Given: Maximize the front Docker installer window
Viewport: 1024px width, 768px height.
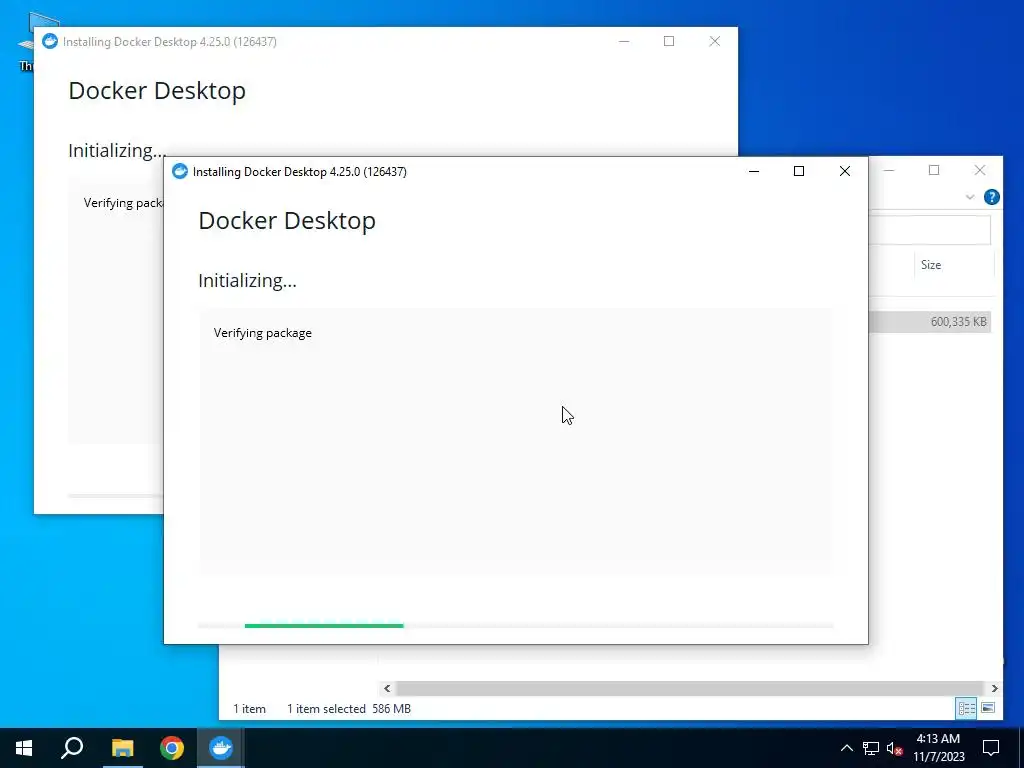Looking at the screenshot, I should [799, 171].
